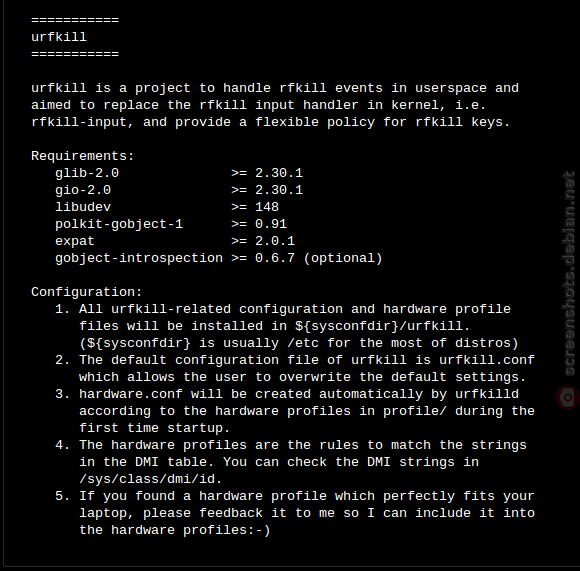Click the urfkill title heading
580x571 pixels.
click(59, 37)
